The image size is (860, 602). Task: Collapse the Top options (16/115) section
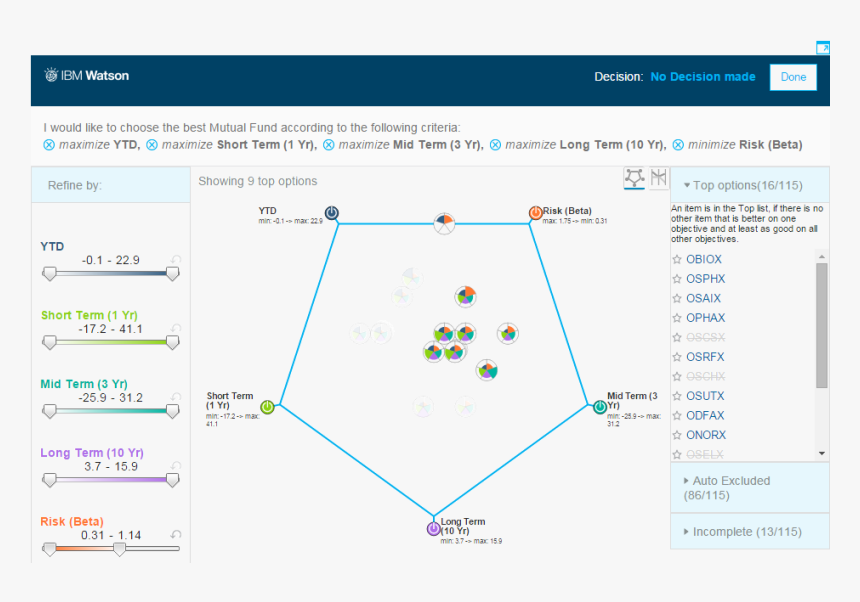tap(749, 185)
